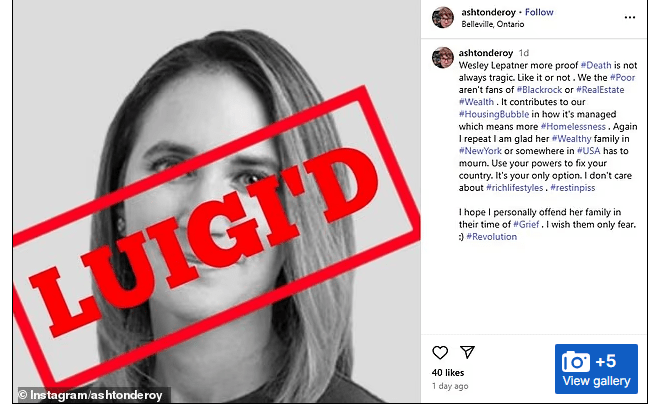650x408 pixels.
Task: Follow ashtonderoy
Action: click(539, 12)
